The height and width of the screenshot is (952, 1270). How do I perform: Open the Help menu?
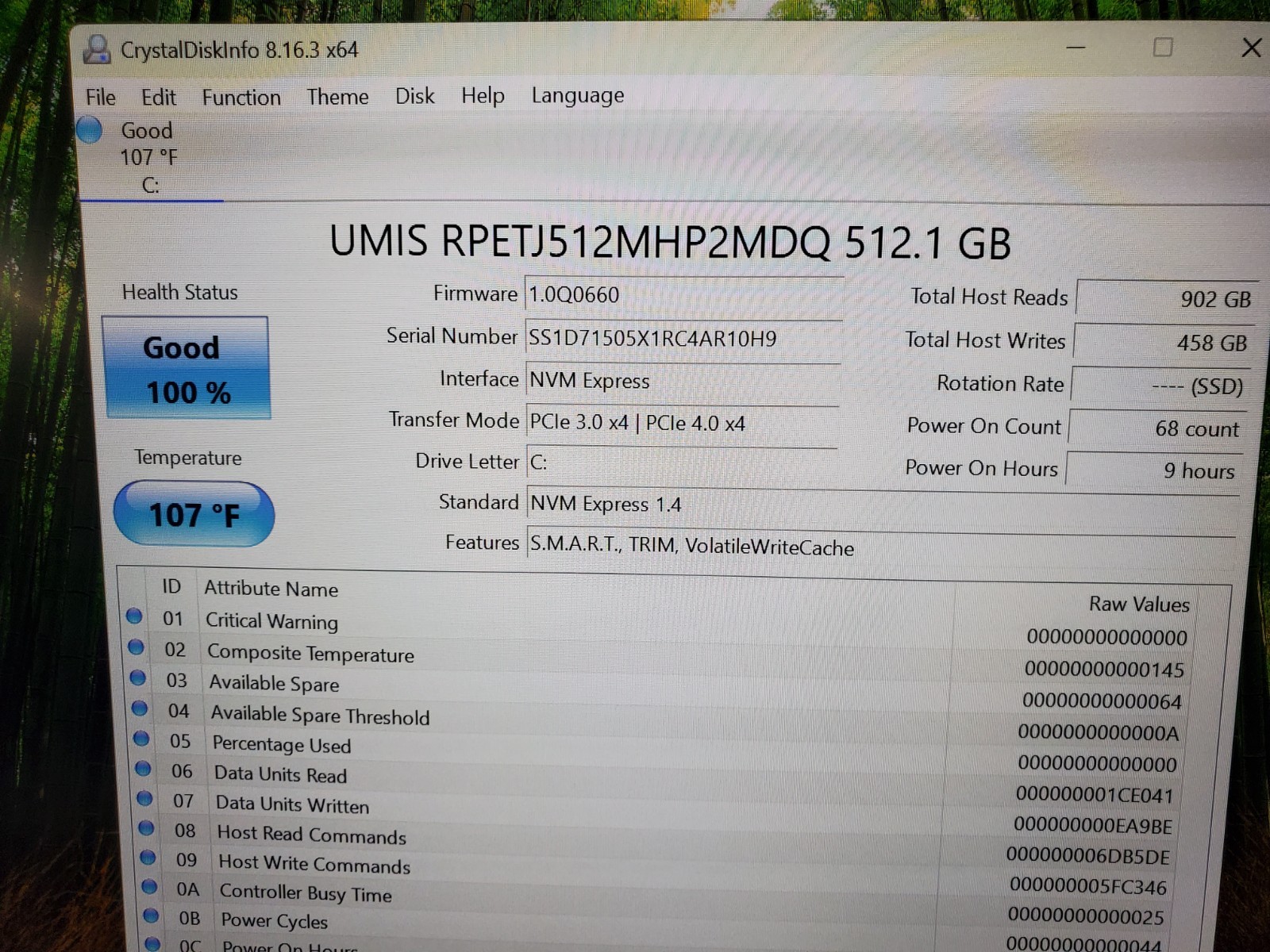point(483,96)
